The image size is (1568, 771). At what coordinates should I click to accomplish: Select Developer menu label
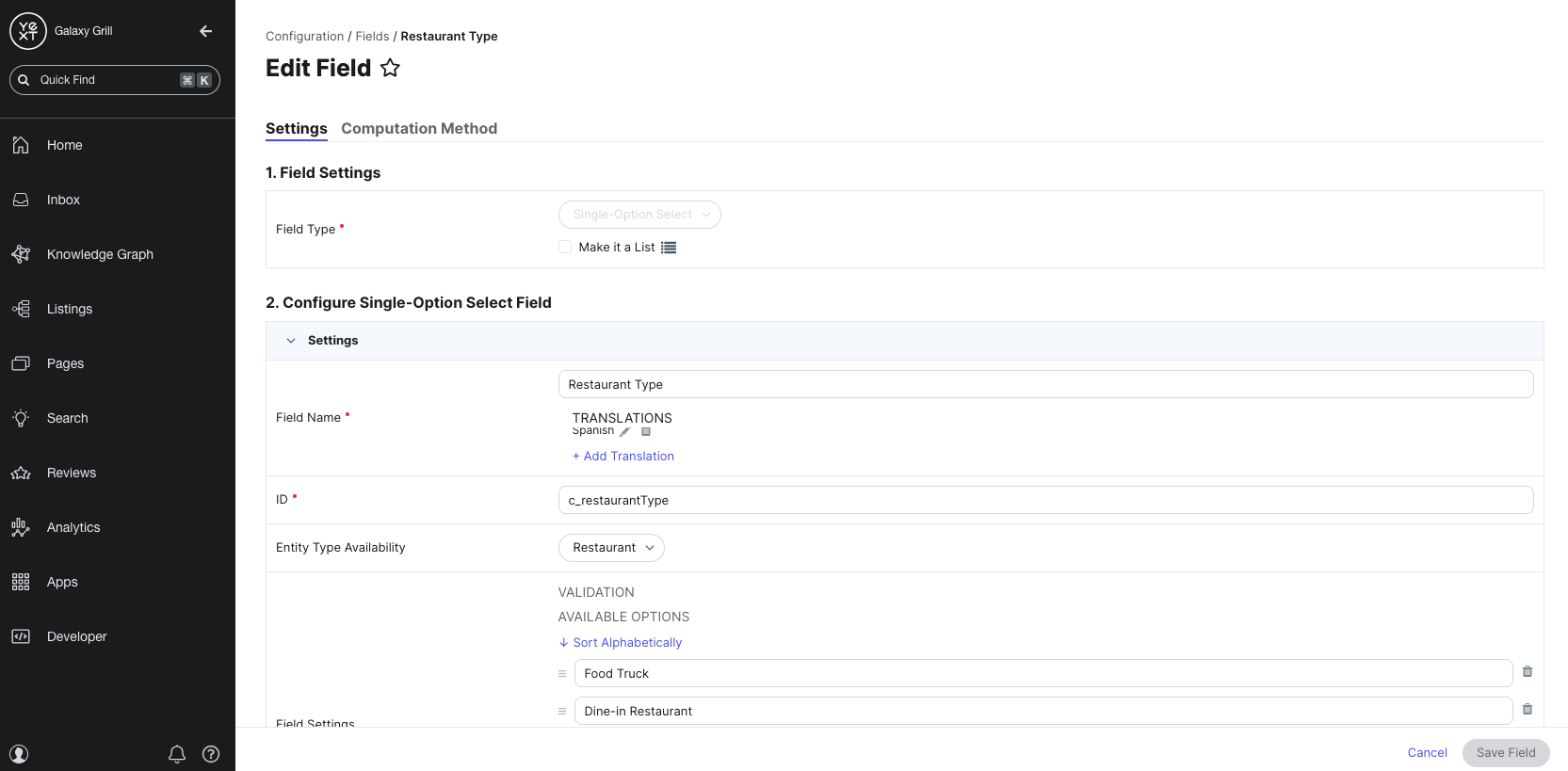click(x=77, y=636)
